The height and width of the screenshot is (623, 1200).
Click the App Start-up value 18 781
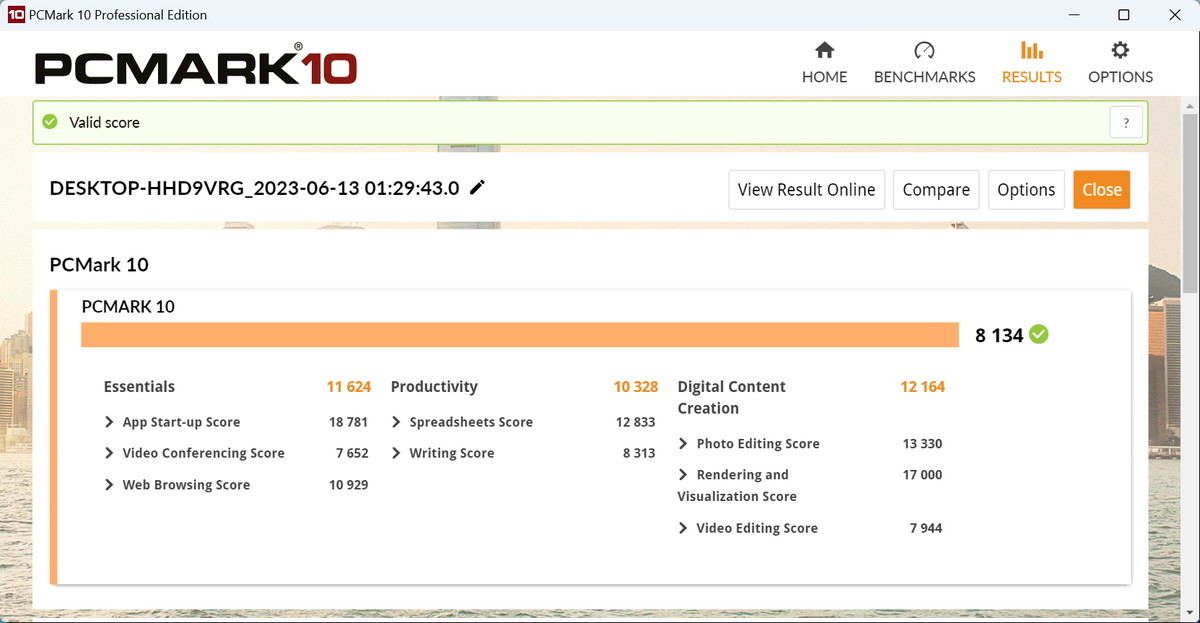point(348,422)
